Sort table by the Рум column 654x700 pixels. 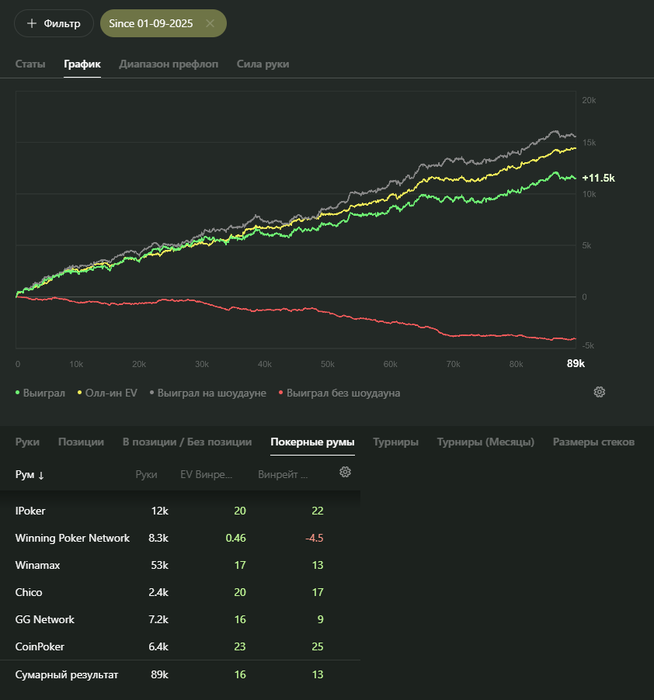tap(31, 474)
